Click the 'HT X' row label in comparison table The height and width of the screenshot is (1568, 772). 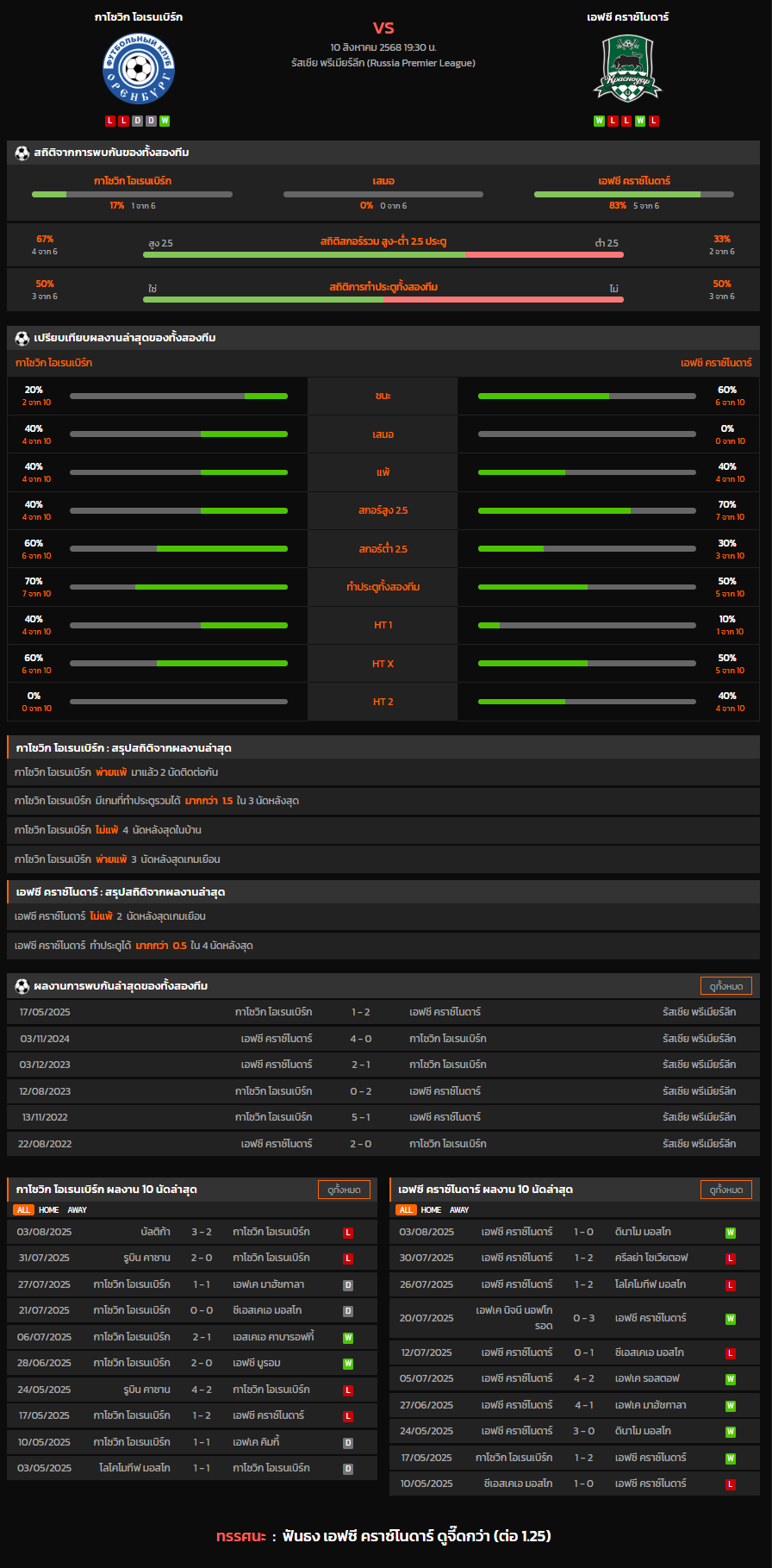pyautogui.click(x=383, y=664)
